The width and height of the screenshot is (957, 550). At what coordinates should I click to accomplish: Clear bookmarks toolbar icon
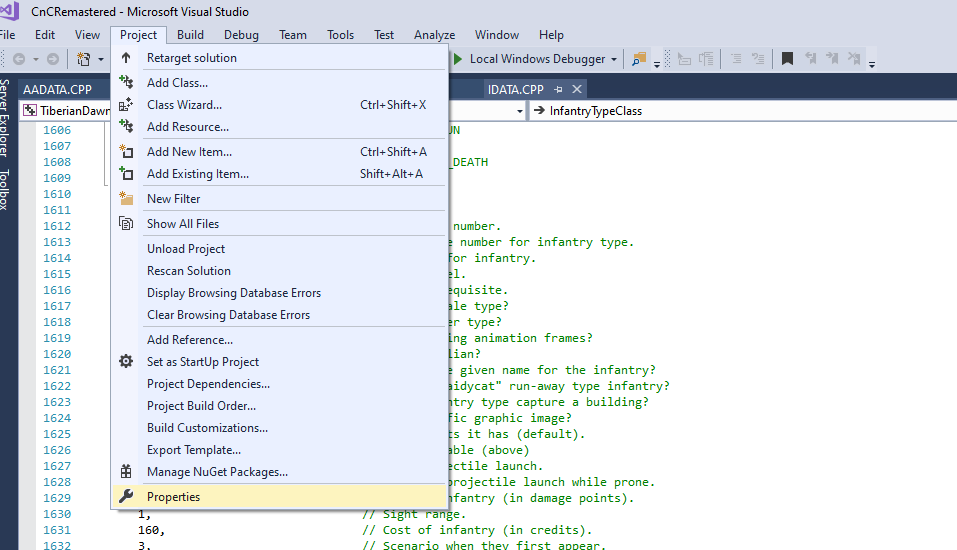(854, 59)
